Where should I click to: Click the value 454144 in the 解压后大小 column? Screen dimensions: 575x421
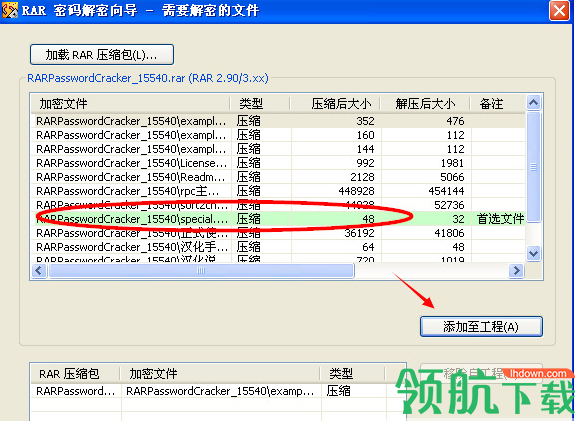point(446,191)
